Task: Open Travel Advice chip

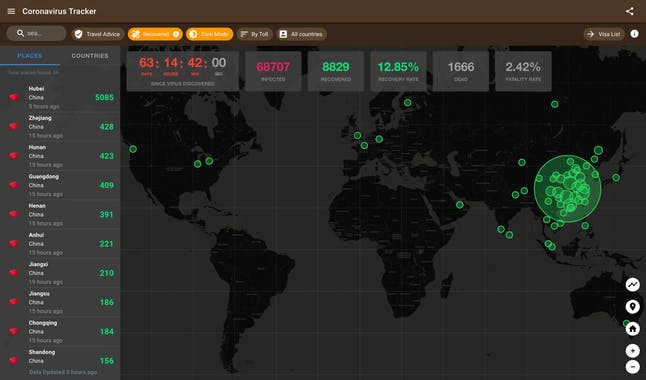Action: pyautogui.click(x=98, y=34)
